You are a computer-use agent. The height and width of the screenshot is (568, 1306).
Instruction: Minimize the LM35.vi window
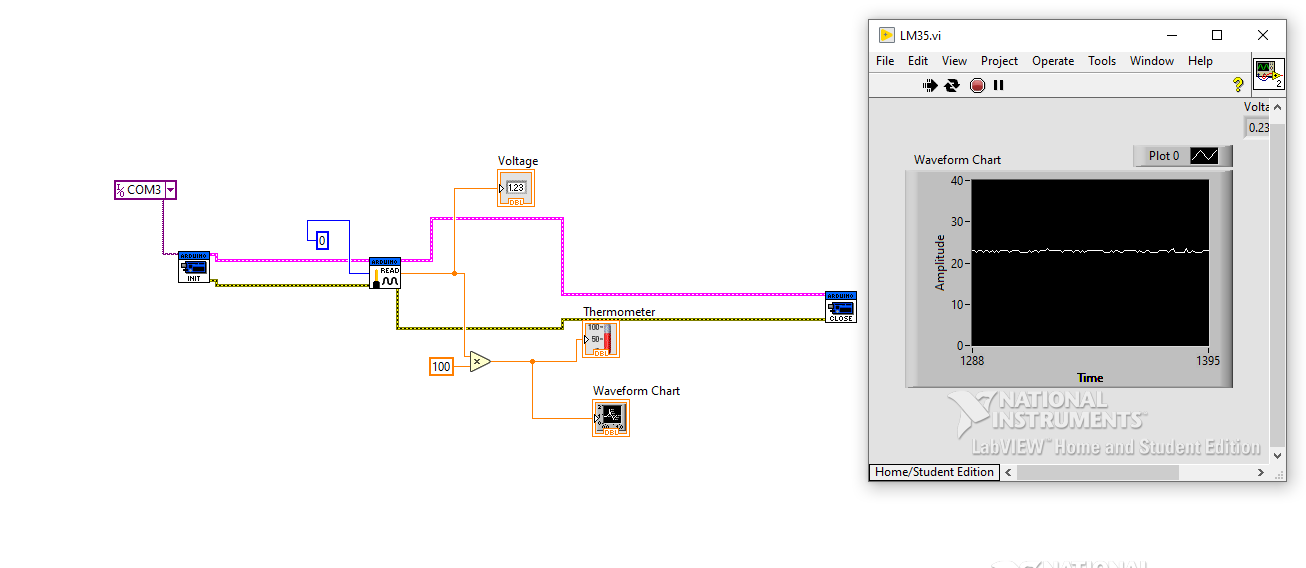[x=1171, y=35]
